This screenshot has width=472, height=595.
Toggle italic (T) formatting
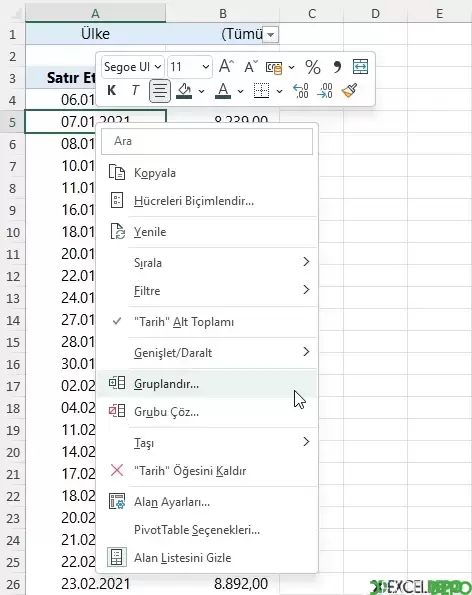(x=135, y=91)
